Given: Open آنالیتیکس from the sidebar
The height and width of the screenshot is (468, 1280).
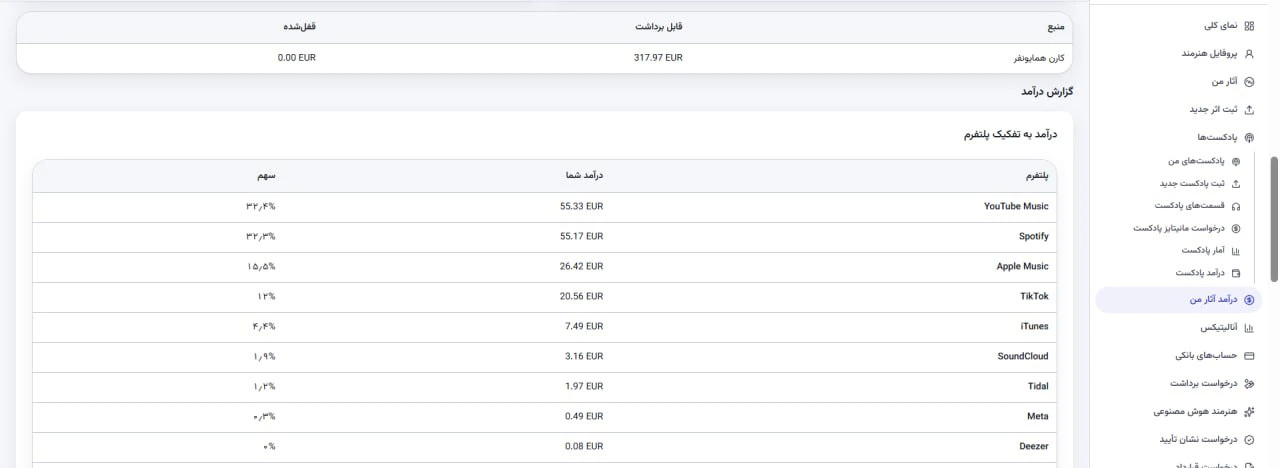Looking at the screenshot, I should (x=1219, y=328).
